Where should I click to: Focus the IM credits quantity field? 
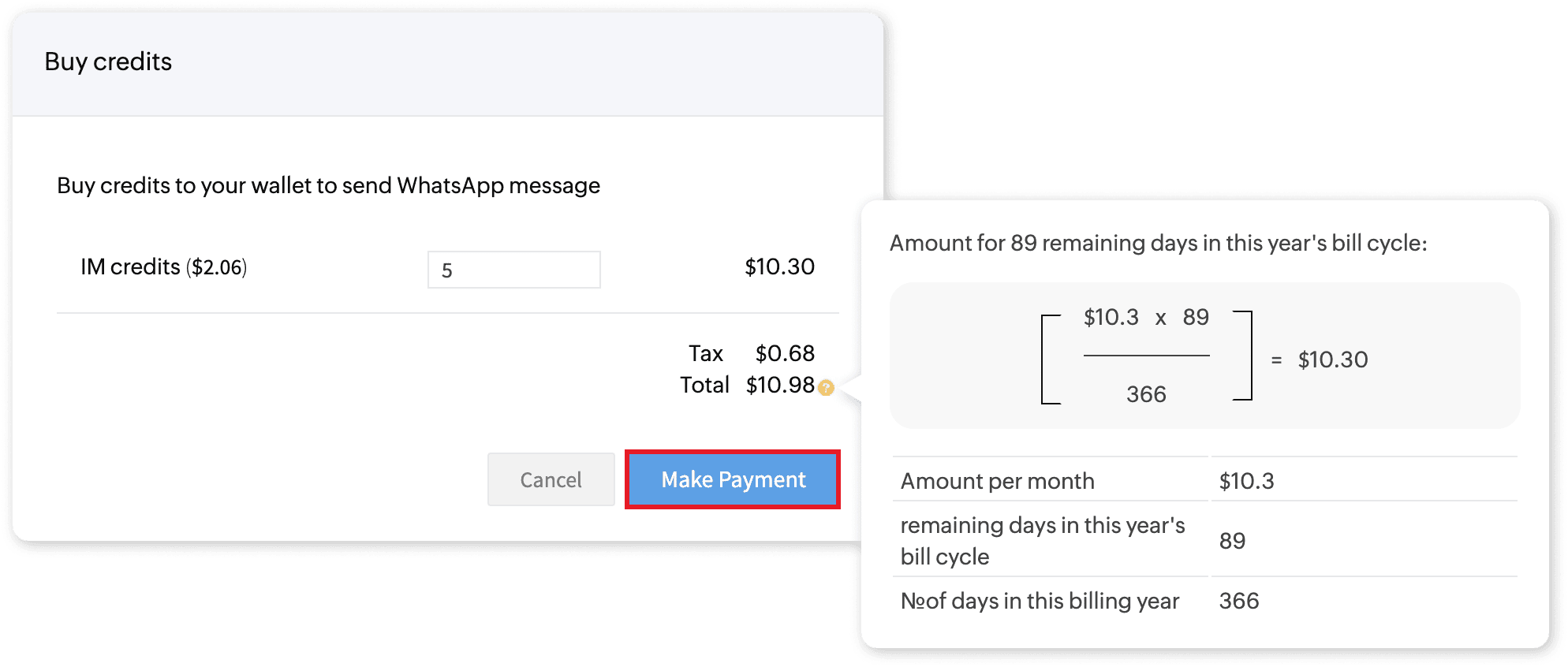point(513,270)
